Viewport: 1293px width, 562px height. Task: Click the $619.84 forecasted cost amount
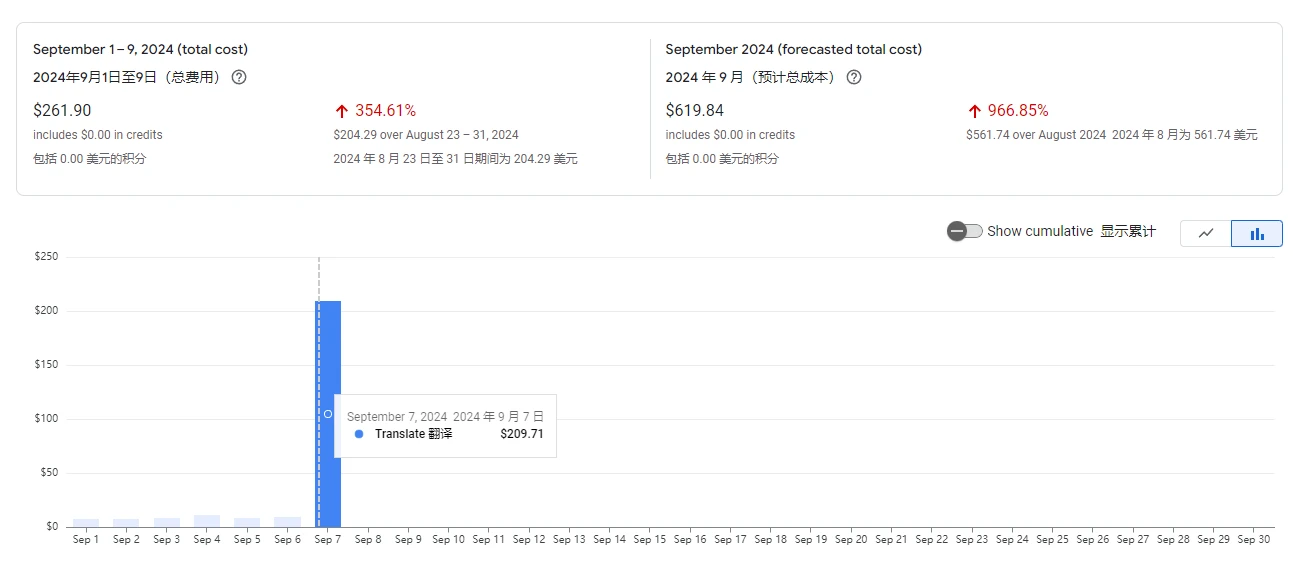(x=694, y=111)
